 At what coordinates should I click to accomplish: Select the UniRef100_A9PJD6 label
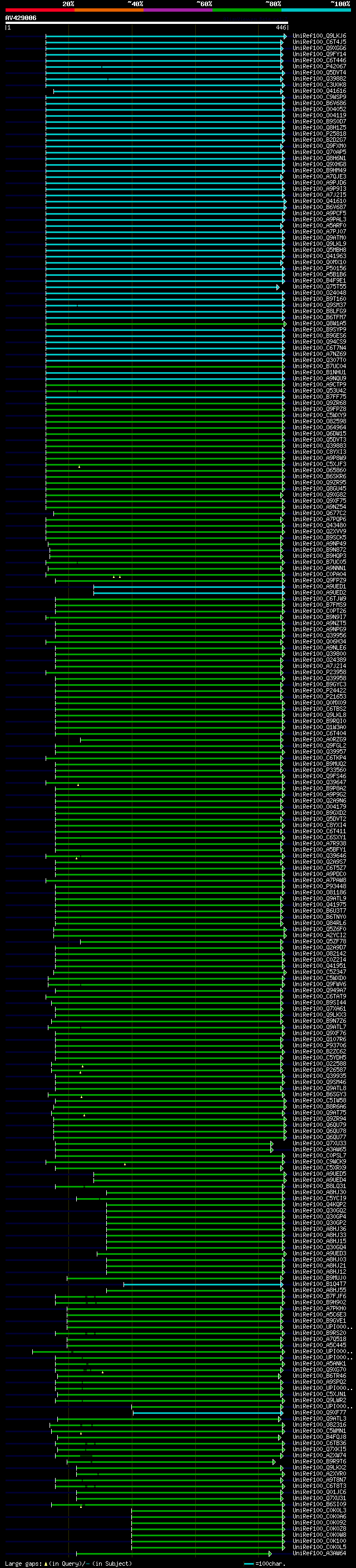[319, 182]
